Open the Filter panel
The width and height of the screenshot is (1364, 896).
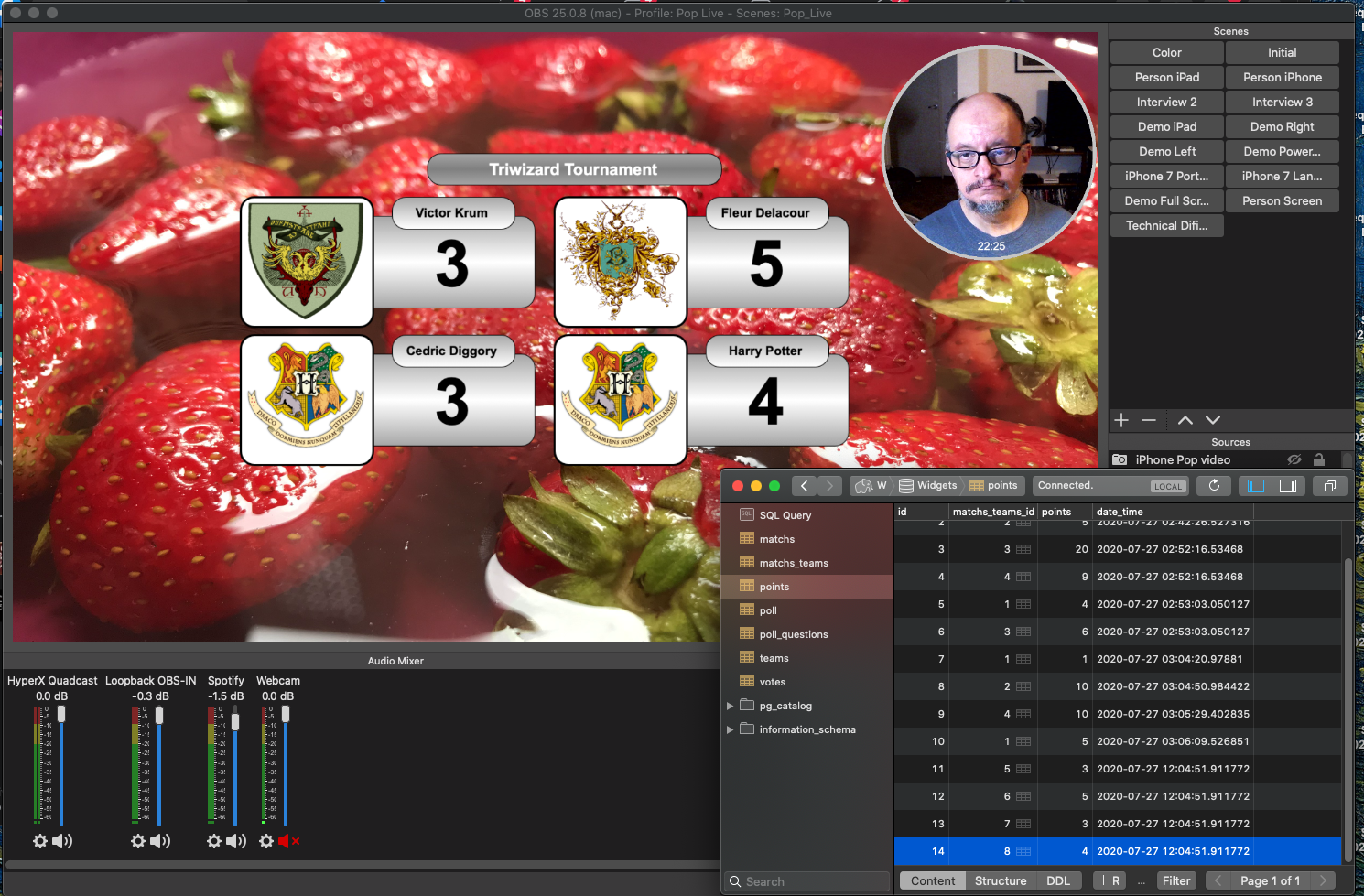point(1176,881)
